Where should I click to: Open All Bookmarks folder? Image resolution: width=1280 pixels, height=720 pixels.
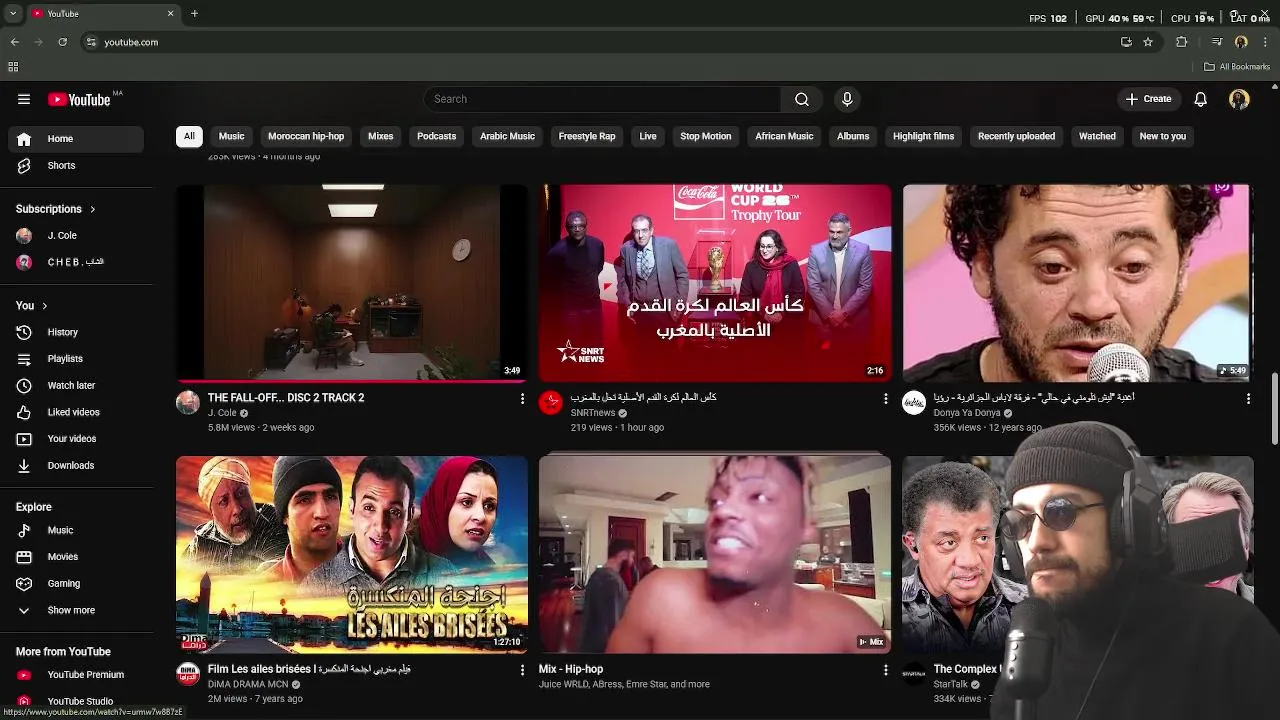pos(1237,67)
